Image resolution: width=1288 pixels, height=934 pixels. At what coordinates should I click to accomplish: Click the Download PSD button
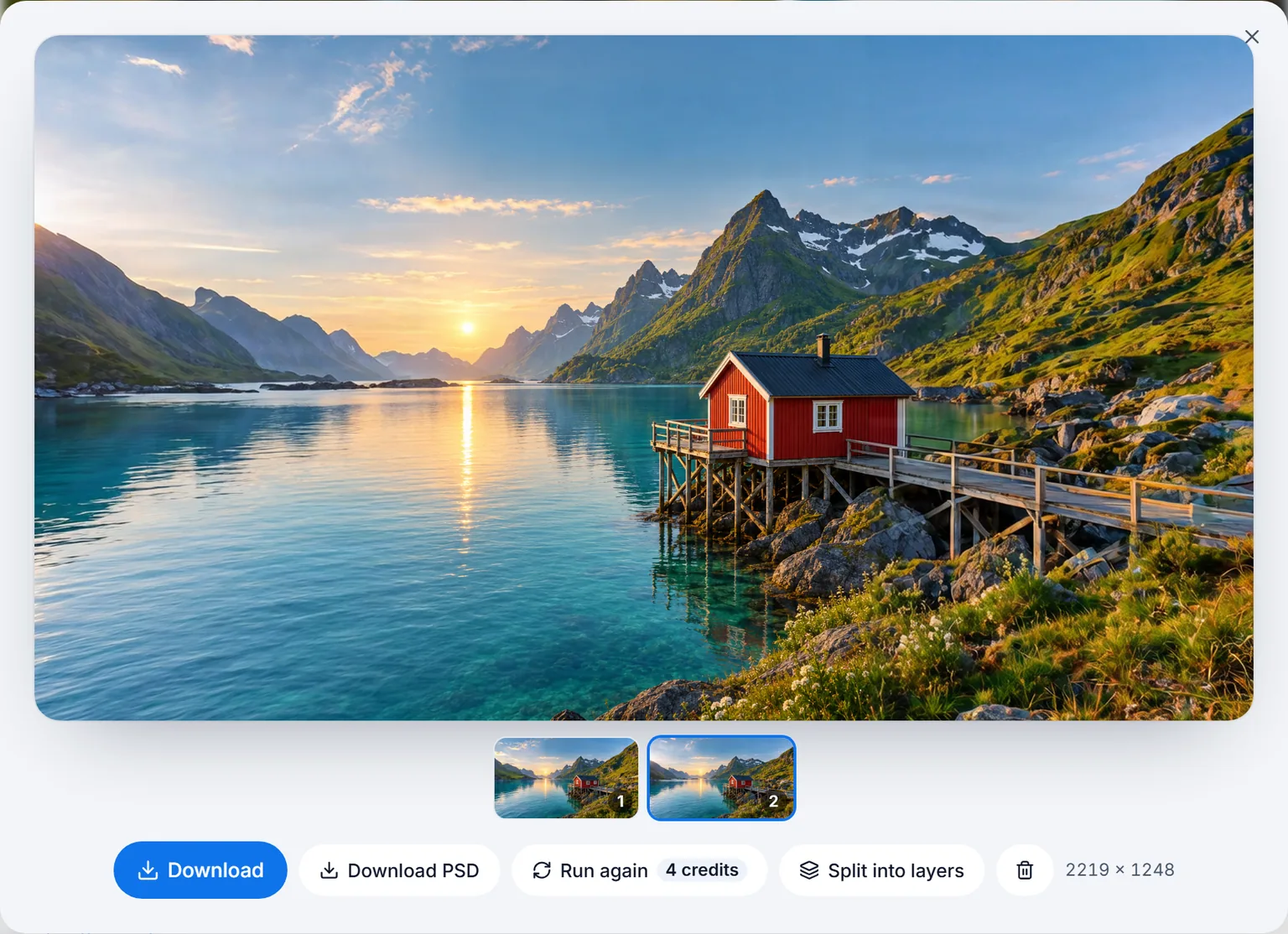click(400, 870)
